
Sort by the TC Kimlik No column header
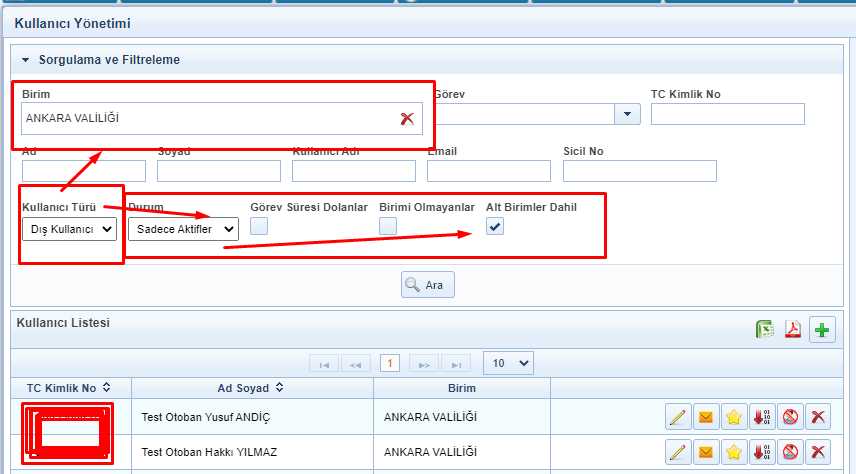[69, 387]
